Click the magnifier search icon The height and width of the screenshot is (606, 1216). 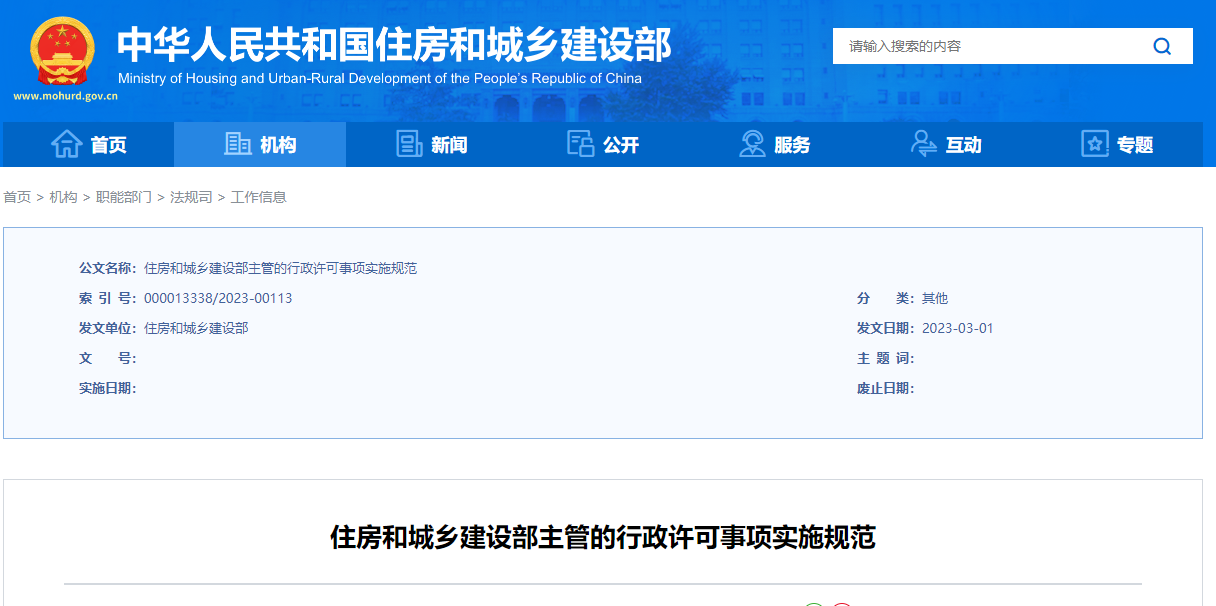[x=1161, y=46]
